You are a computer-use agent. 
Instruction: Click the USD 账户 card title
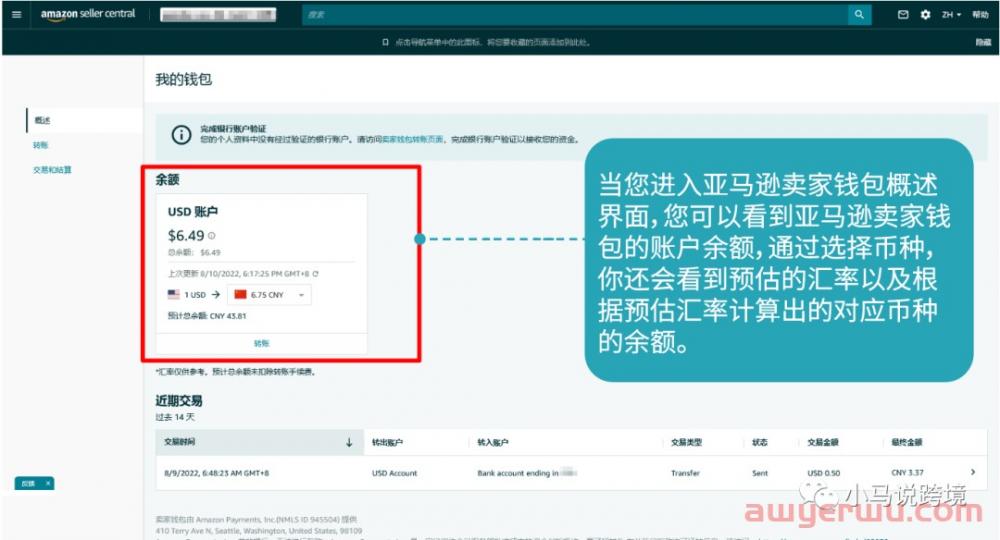coord(193,212)
